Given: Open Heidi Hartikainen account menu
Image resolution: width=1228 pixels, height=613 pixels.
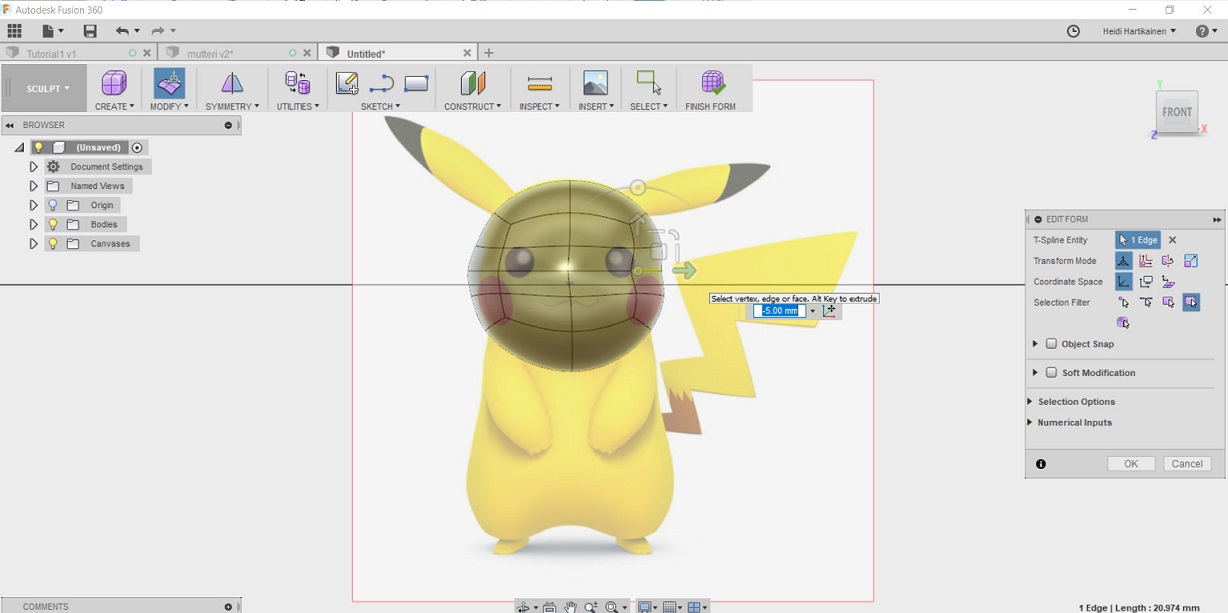Looking at the screenshot, I should click(x=1140, y=31).
